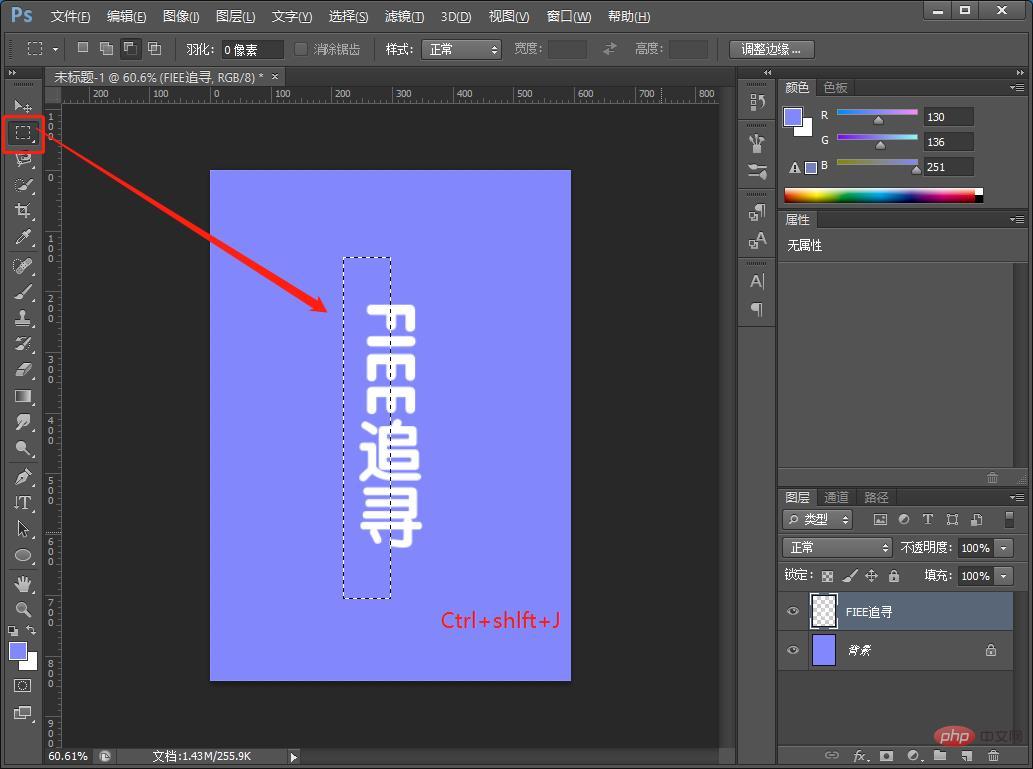The image size is (1033, 769).
Task: Select the History Brush tool
Action: click(x=23, y=343)
